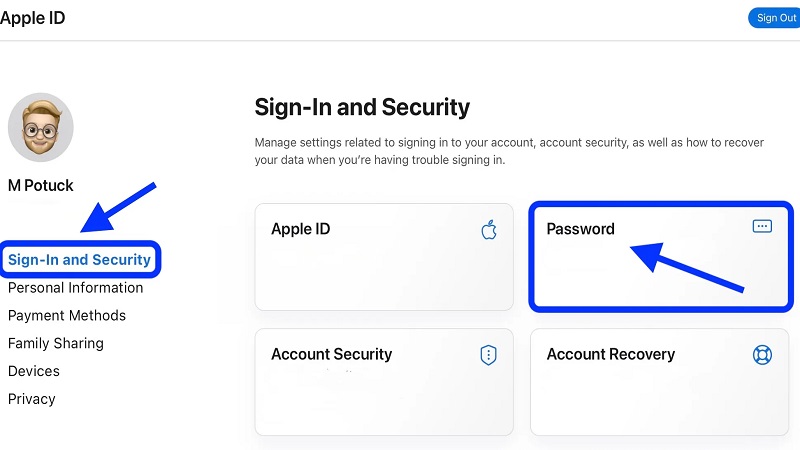Open the Password card title
Viewport: 800px width, 450px height.
(x=580, y=229)
